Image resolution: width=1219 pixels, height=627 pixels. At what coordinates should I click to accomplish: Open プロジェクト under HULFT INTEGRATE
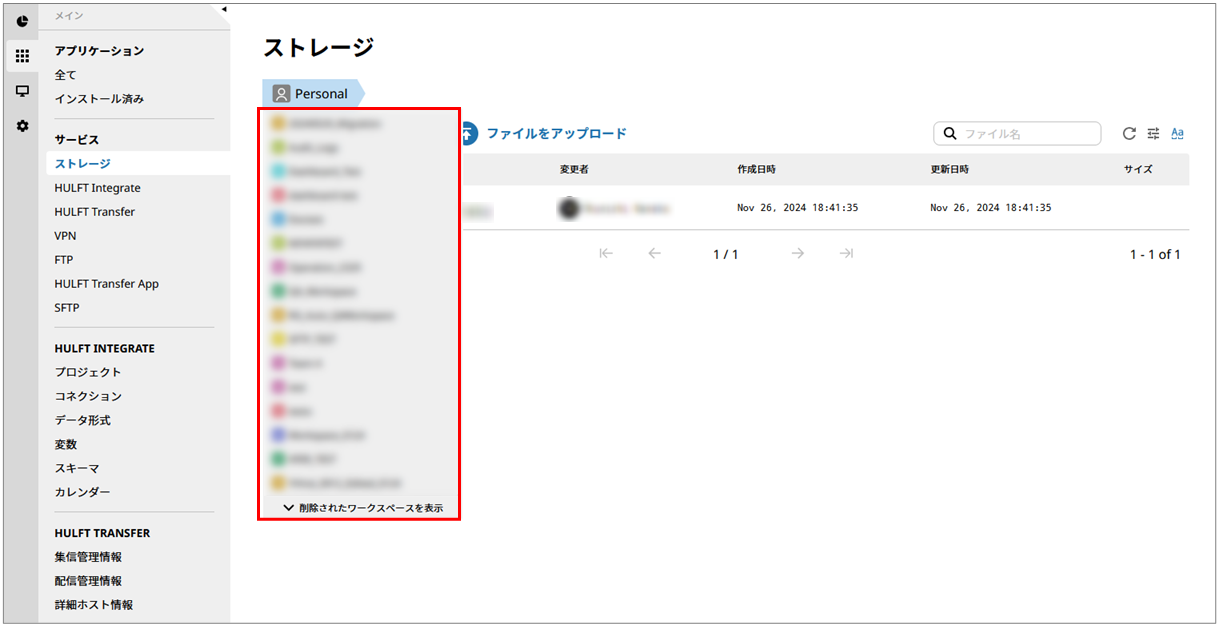(x=88, y=372)
